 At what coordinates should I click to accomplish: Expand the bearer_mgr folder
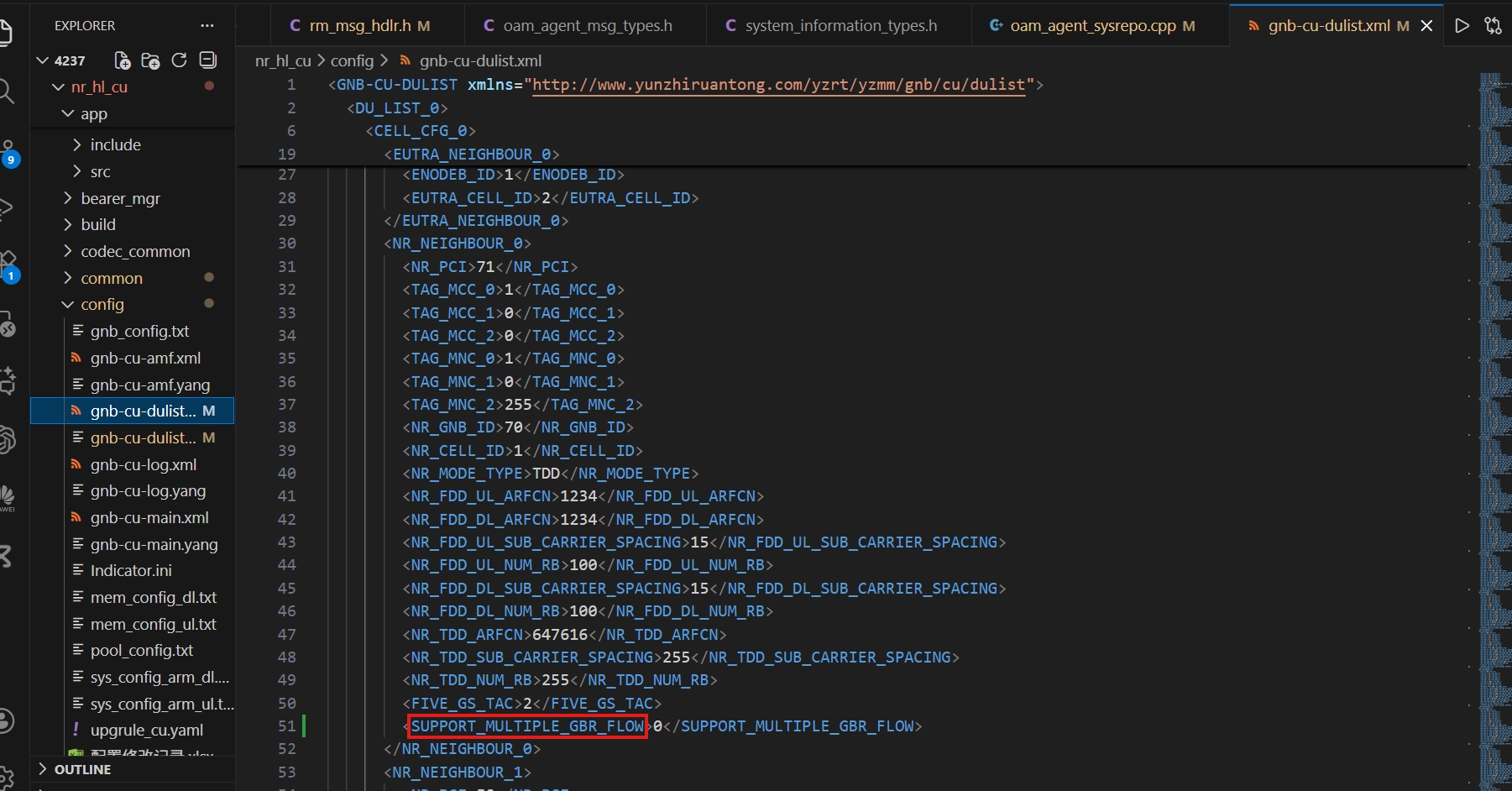[x=120, y=199]
